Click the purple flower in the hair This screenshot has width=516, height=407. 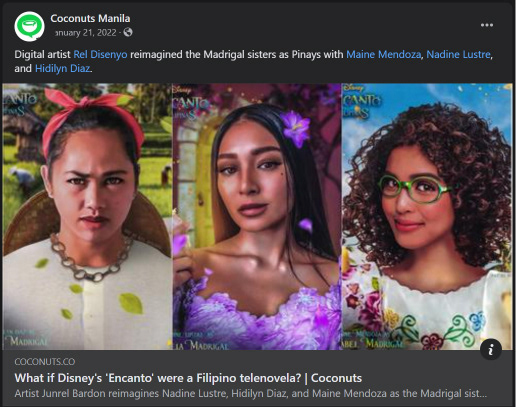(295, 128)
